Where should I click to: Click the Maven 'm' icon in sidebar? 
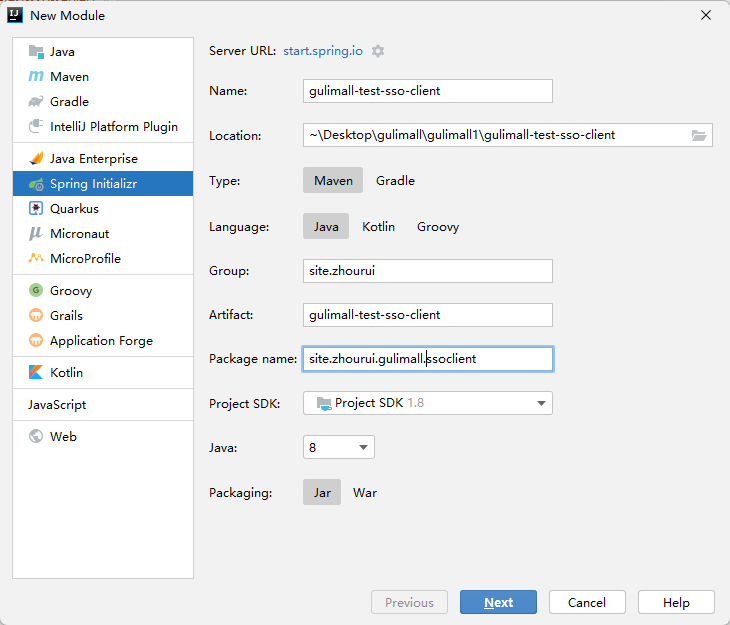point(36,76)
